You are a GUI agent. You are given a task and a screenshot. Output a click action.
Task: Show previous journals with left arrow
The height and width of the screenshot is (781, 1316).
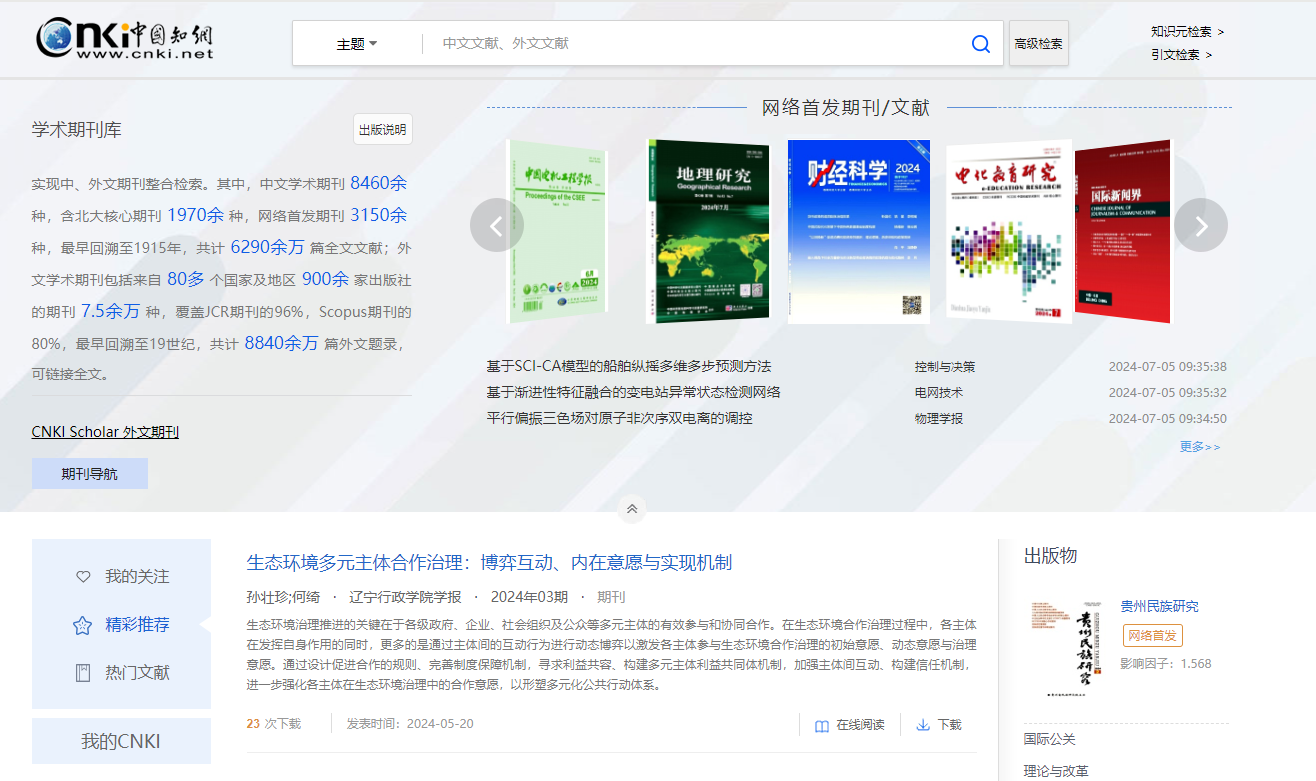[496, 226]
